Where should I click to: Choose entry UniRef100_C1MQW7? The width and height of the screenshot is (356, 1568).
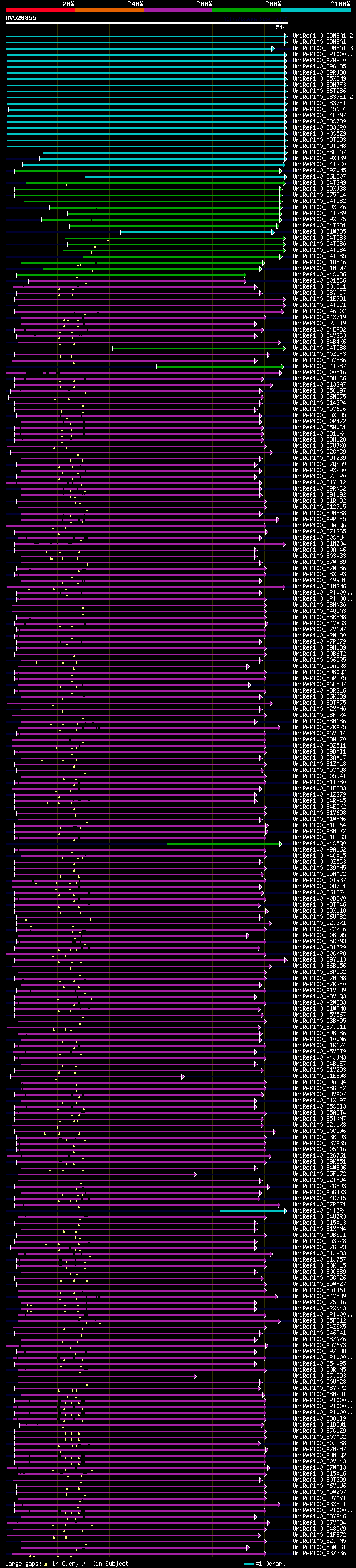[x=319, y=269]
